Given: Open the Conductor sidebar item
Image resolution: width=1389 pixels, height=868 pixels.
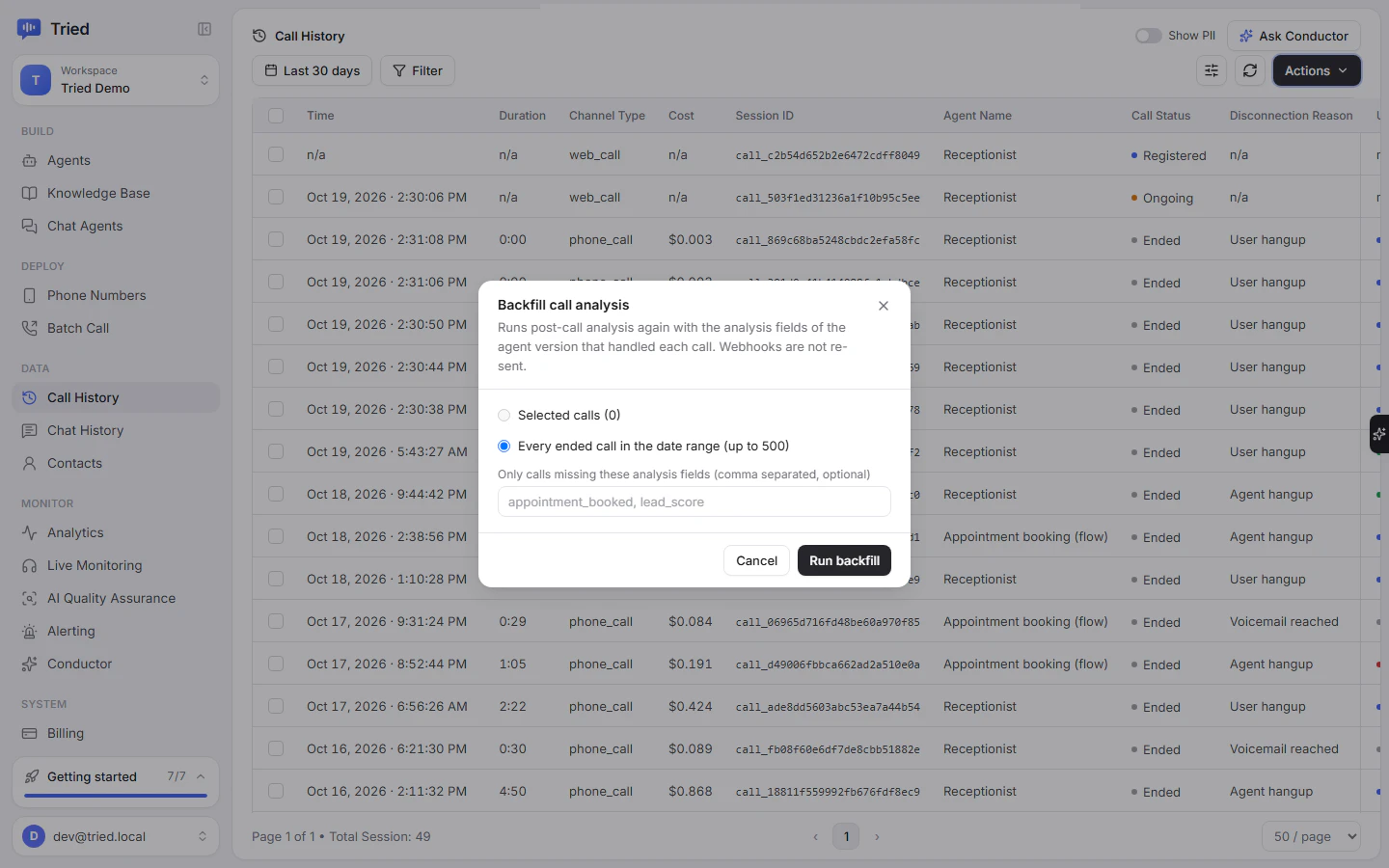Looking at the screenshot, I should pos(116,664).
